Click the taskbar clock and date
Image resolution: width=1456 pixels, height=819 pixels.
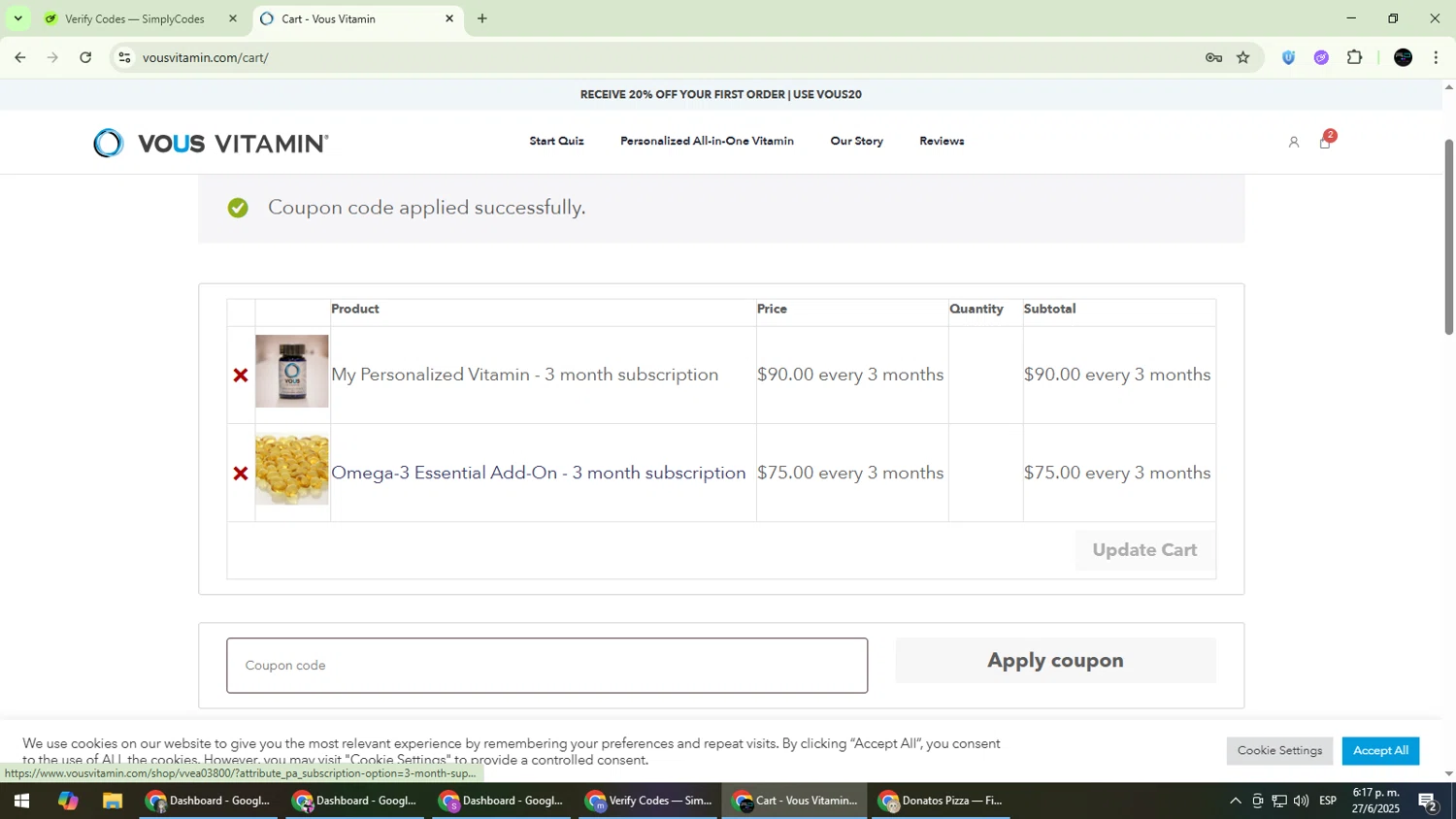1376,802
